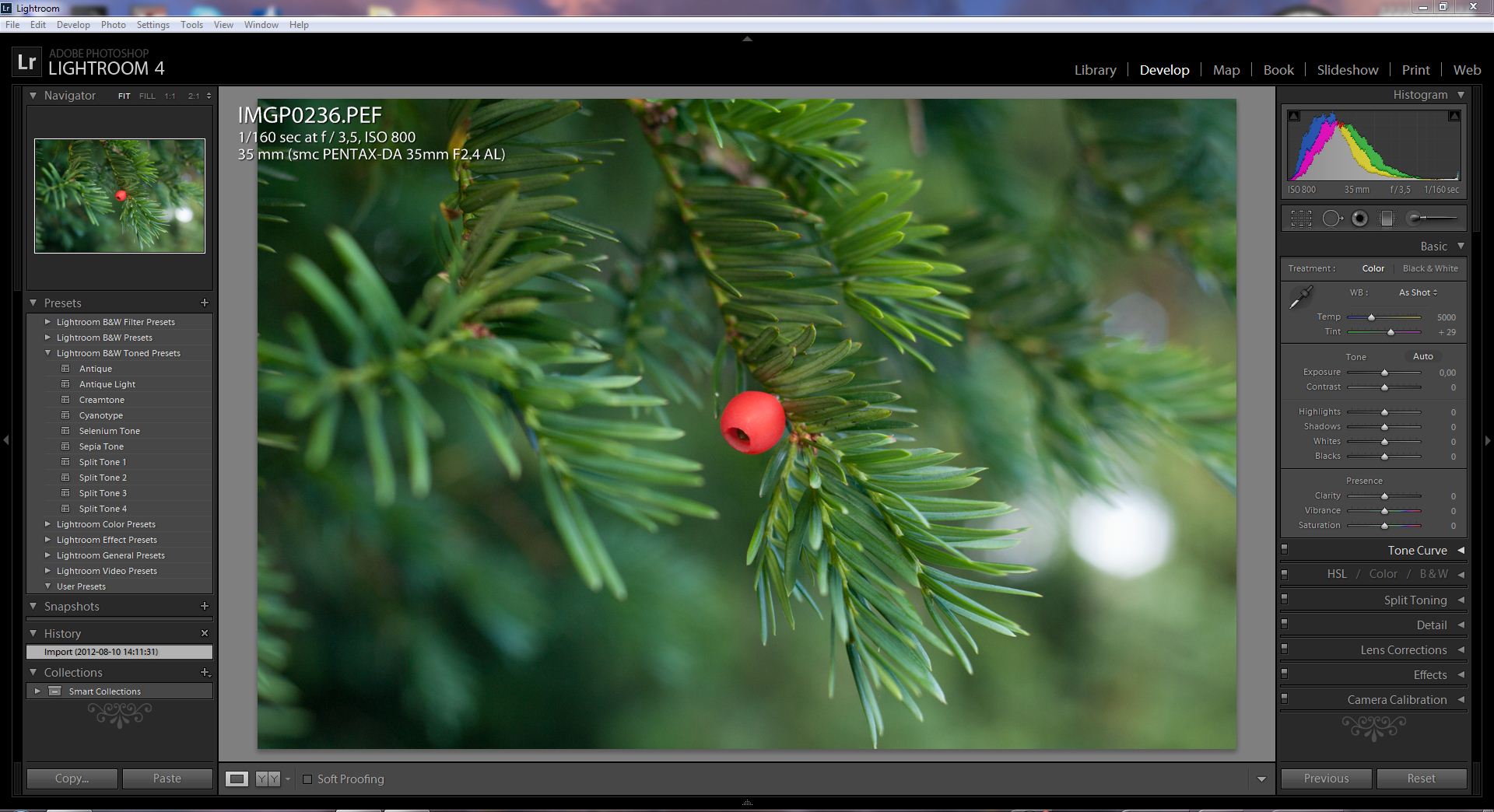Switch to Loupe view icon in toolbar
The height and width of the screenshot is (812, 1494).
(x=237, y=779)
